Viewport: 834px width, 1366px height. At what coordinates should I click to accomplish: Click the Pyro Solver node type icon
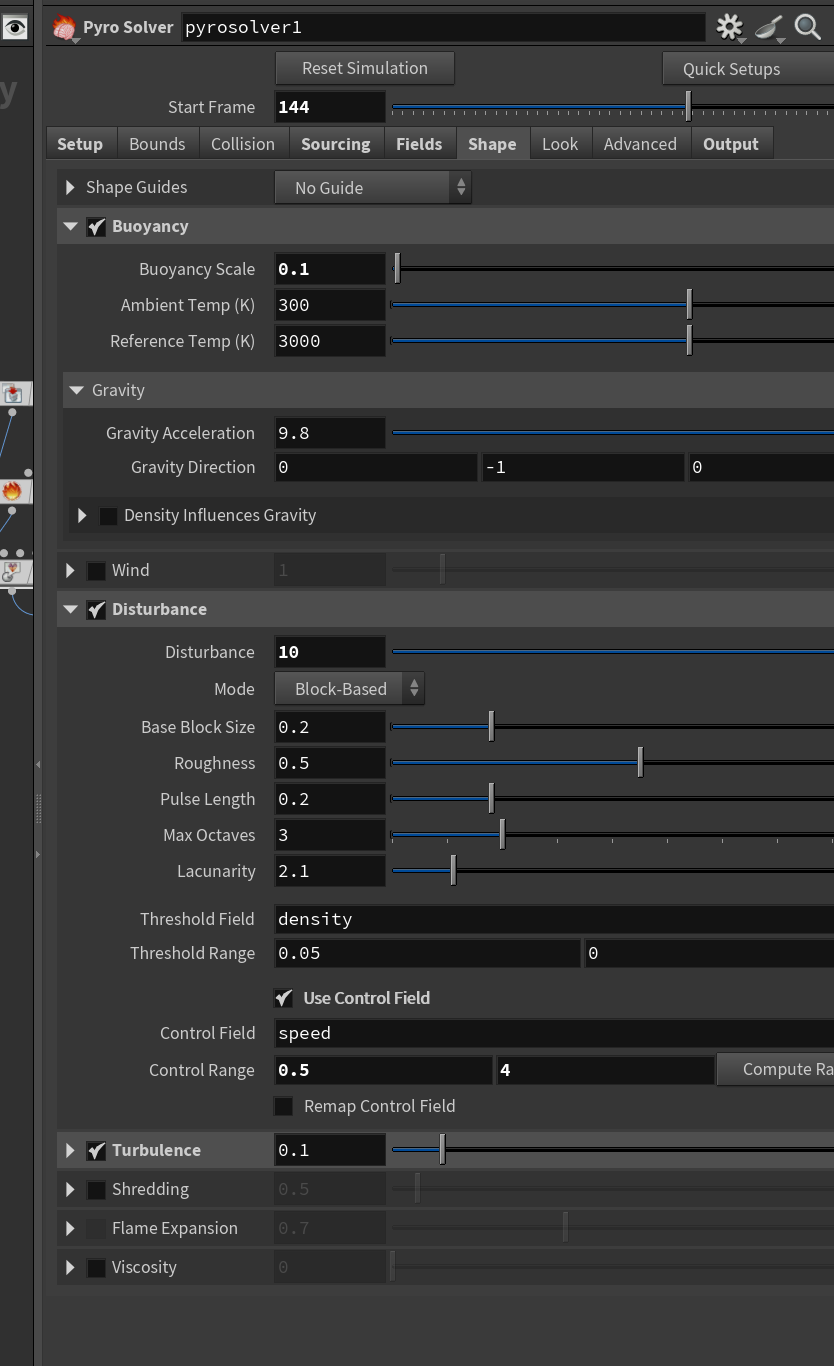click(x=64, y=27)
